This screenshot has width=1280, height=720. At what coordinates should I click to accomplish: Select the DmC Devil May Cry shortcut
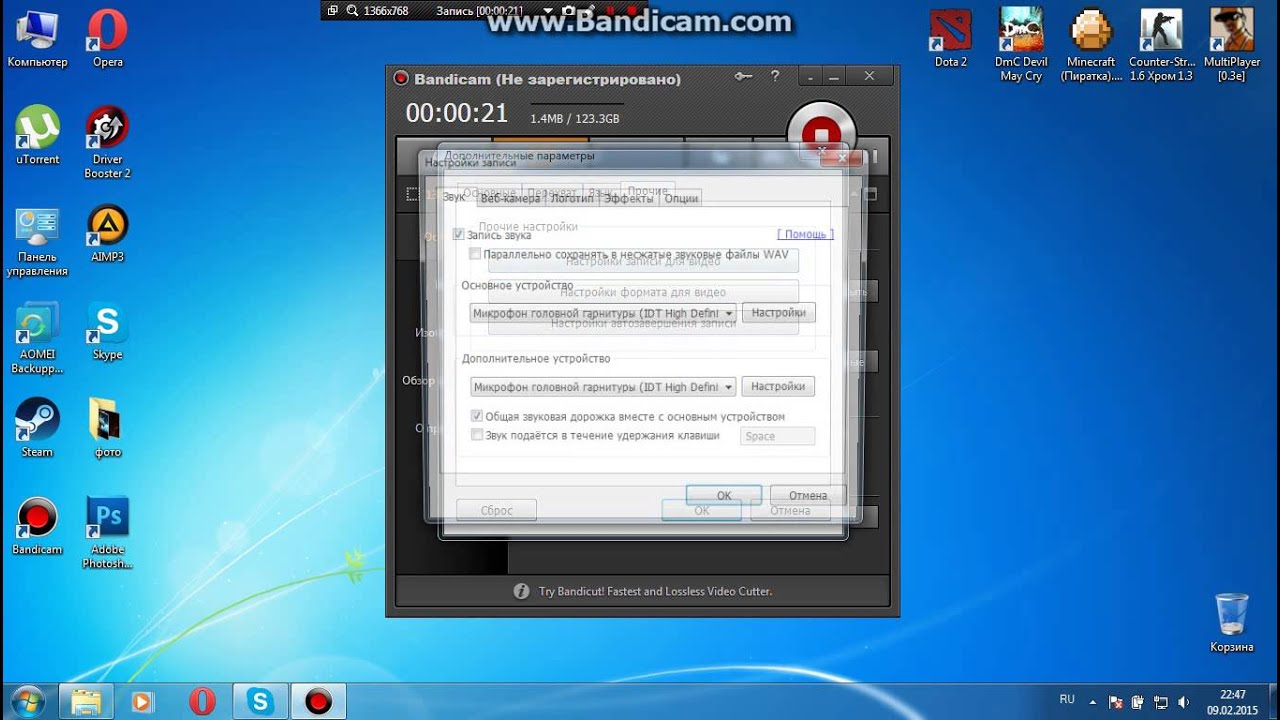[1021, 45]
